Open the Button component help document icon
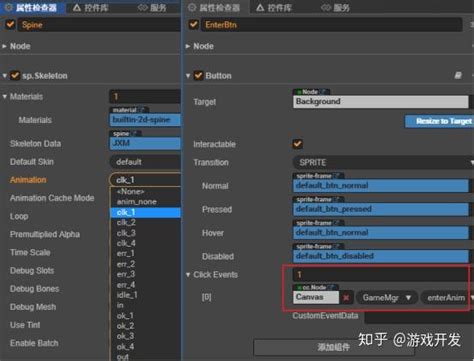The image size is (474, 361). click(x=458, y=75)
